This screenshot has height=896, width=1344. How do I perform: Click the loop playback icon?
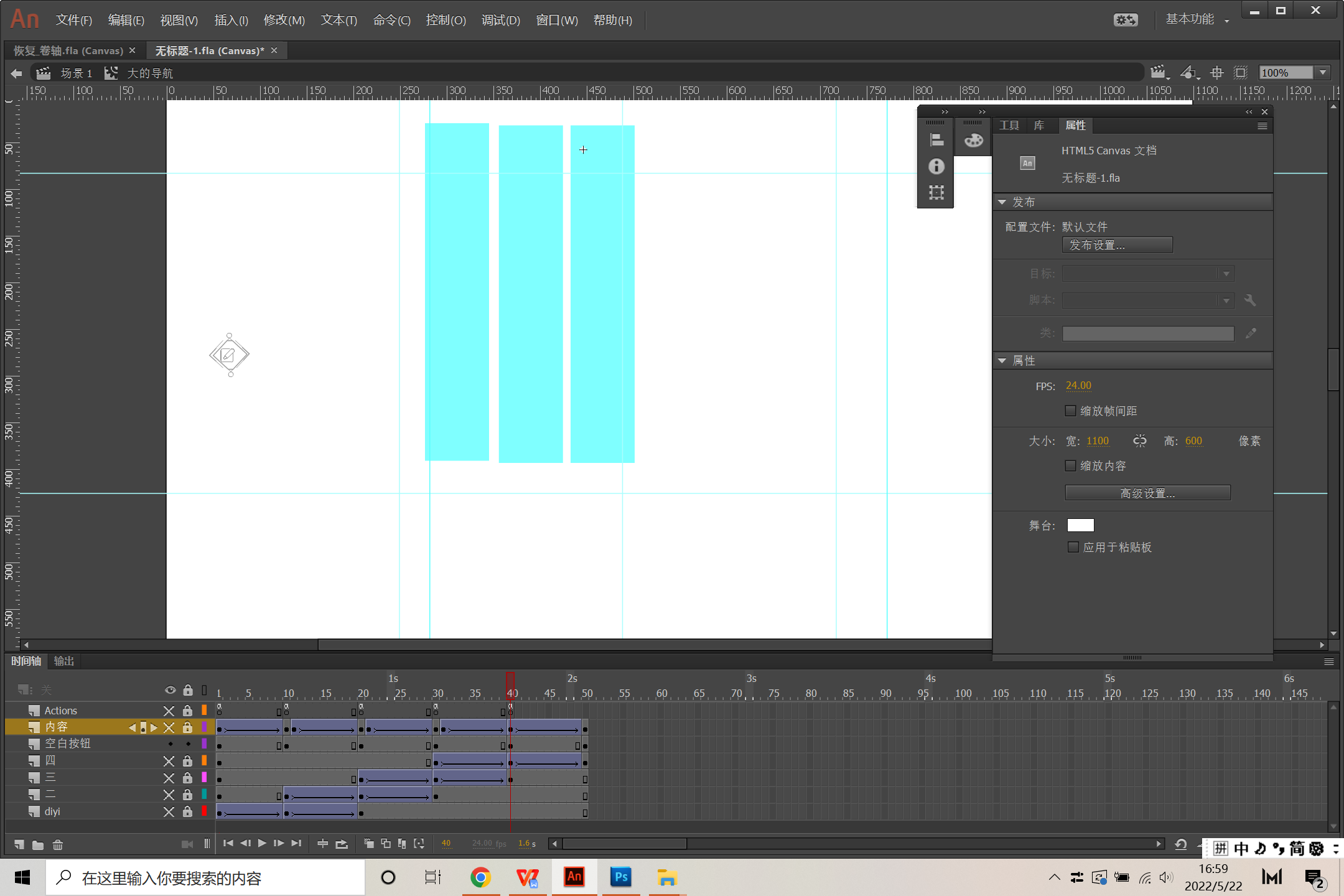(x=342, y=844)
